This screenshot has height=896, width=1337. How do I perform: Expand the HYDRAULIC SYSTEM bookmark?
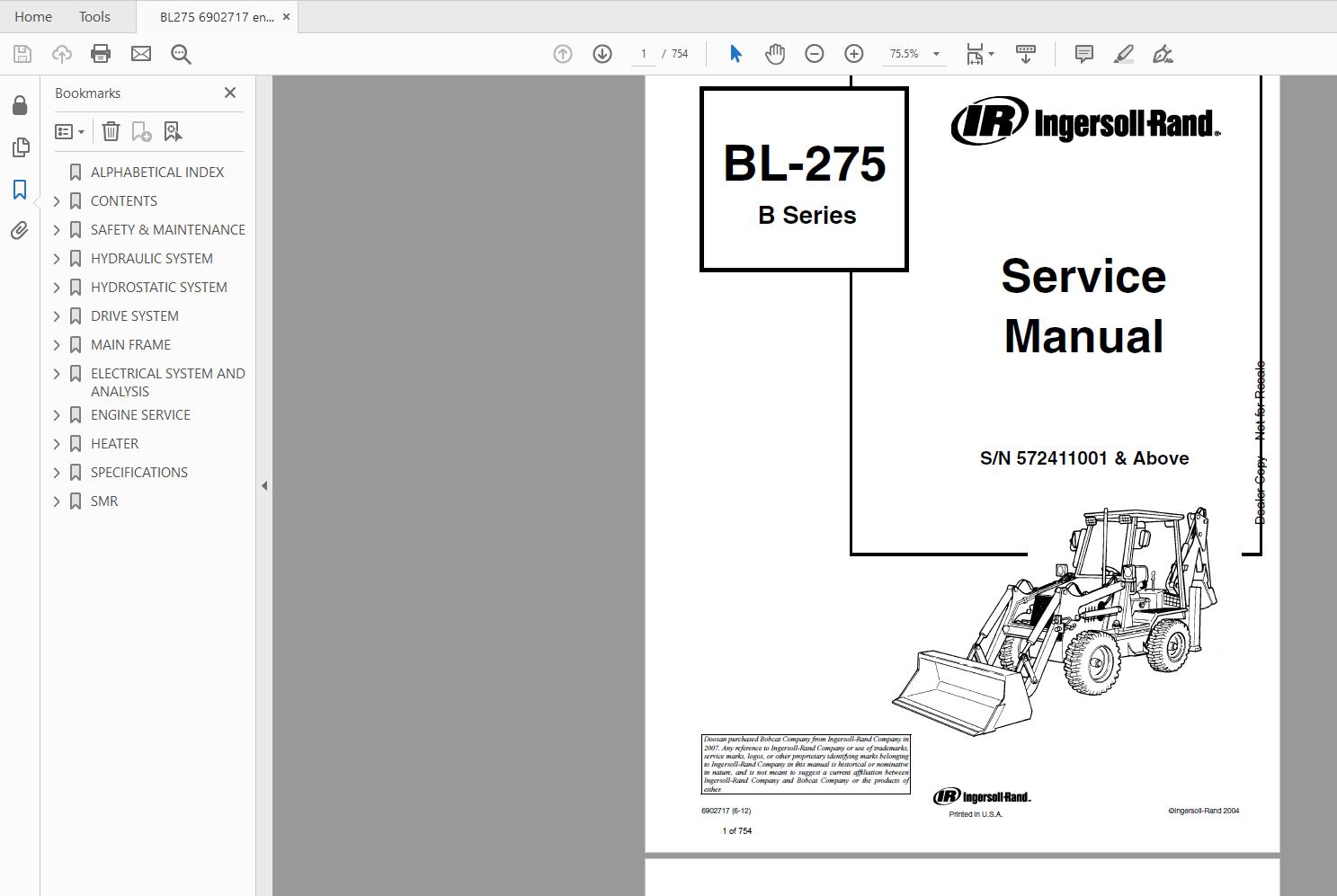[x=57, y=259]
